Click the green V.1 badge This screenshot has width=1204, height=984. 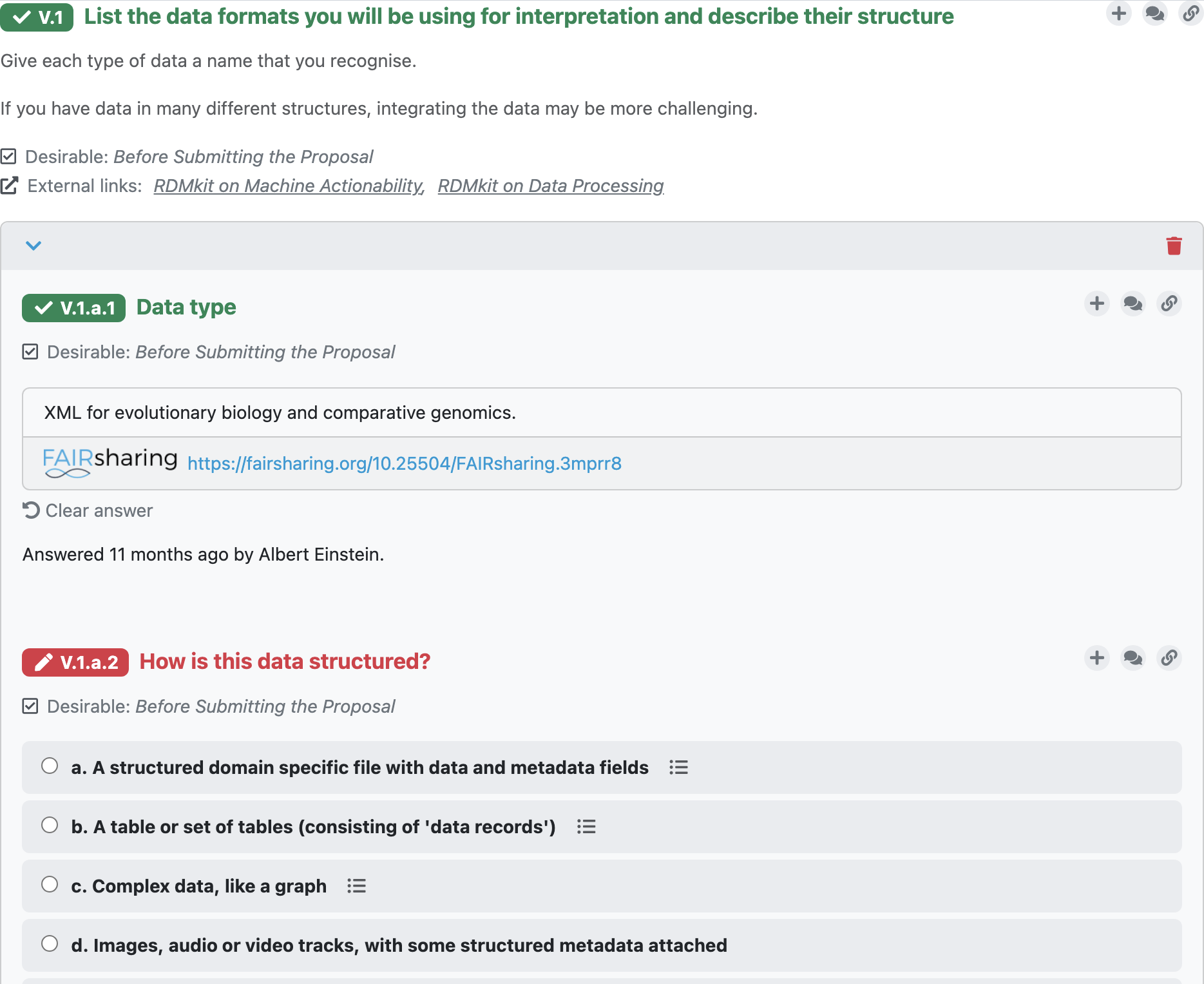point(37,17)
